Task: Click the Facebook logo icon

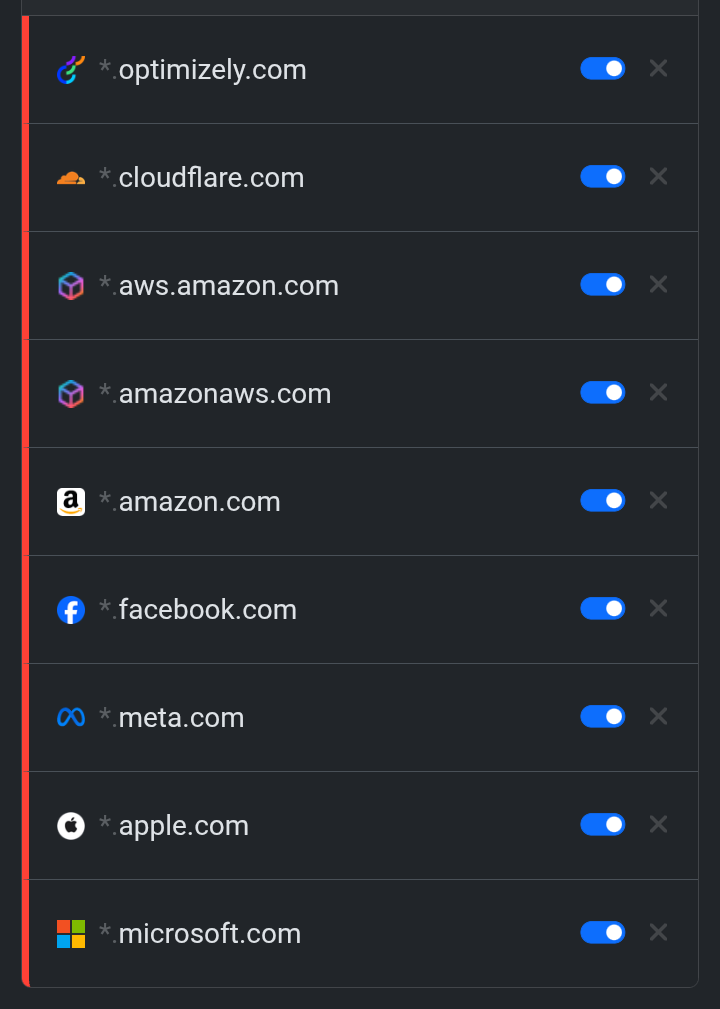Action: click(71, 610)
